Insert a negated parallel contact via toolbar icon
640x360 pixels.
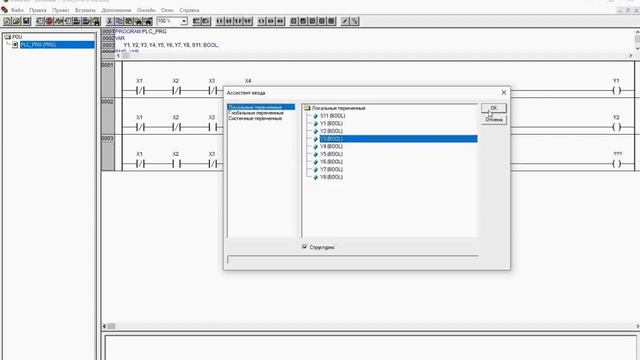click(x=248, y=21)
